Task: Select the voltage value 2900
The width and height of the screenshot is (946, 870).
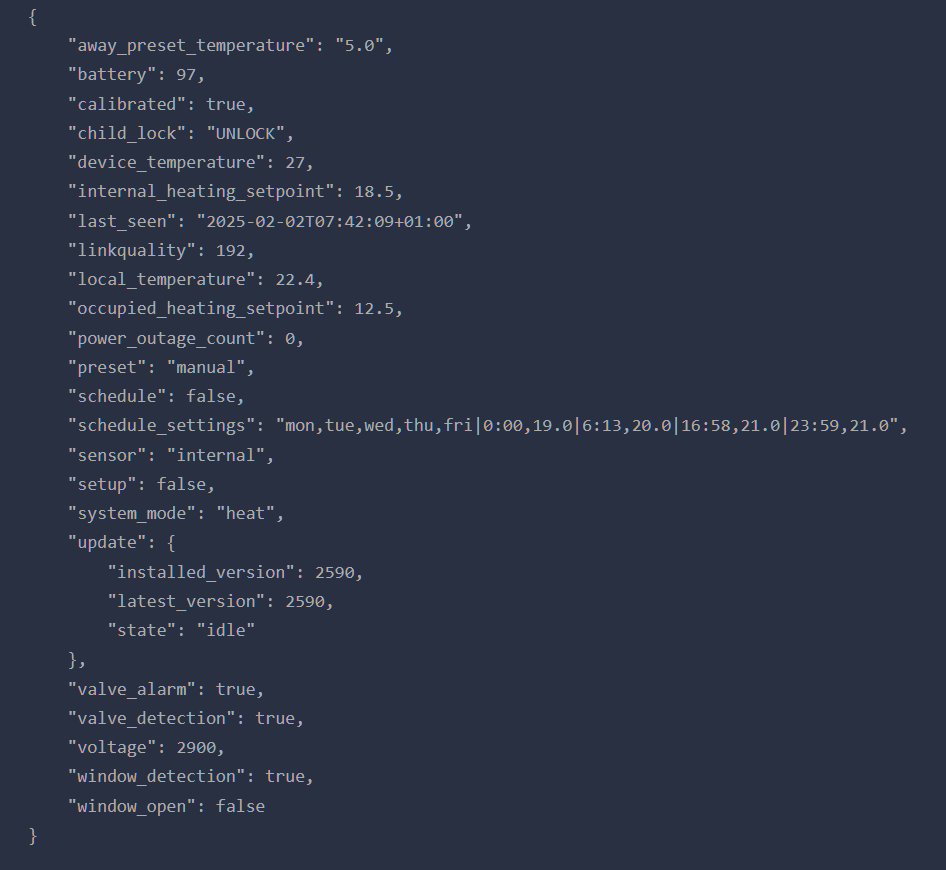Action: 196,748
